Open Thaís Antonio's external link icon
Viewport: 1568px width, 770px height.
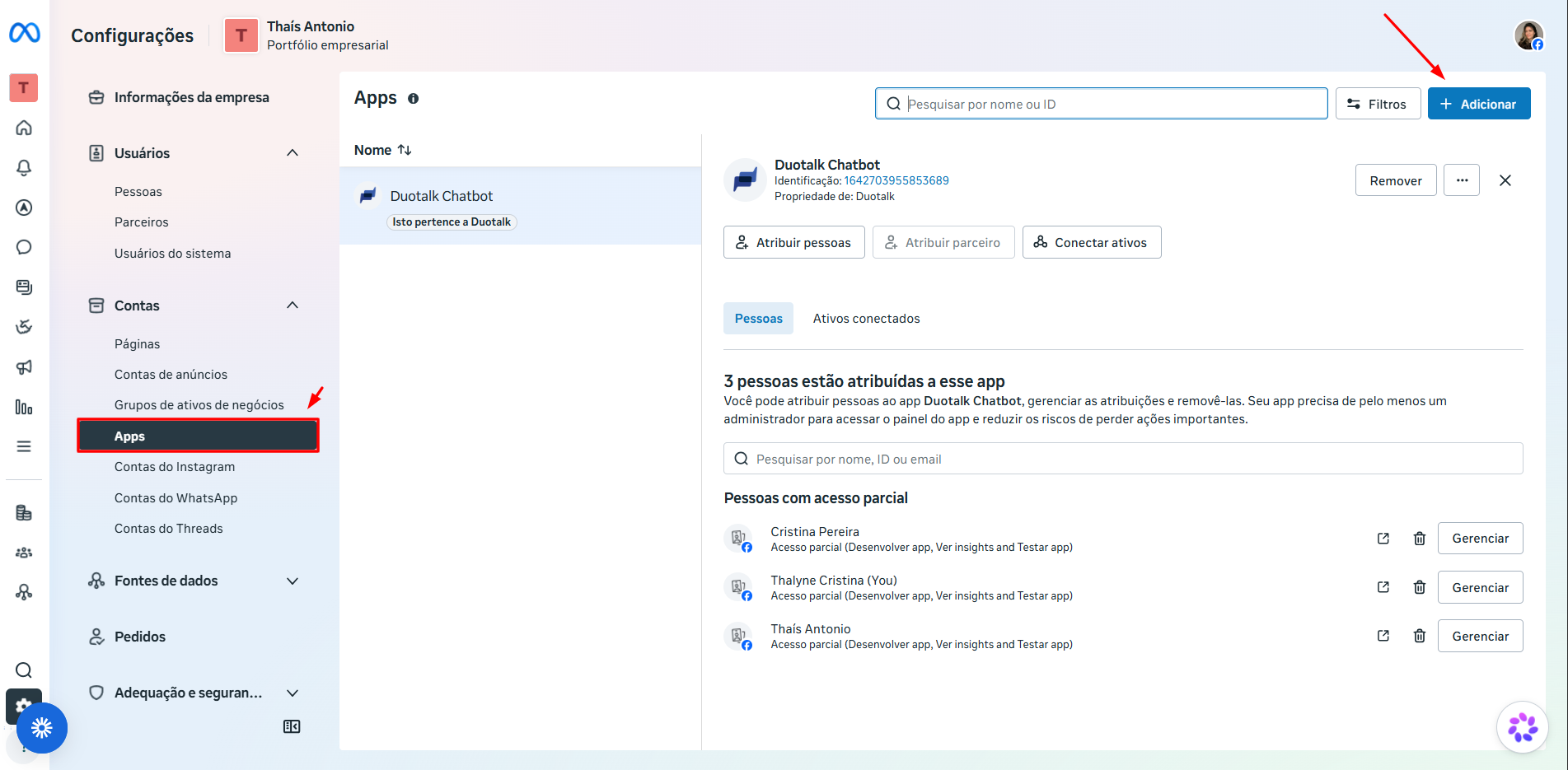coord(1383,636)
